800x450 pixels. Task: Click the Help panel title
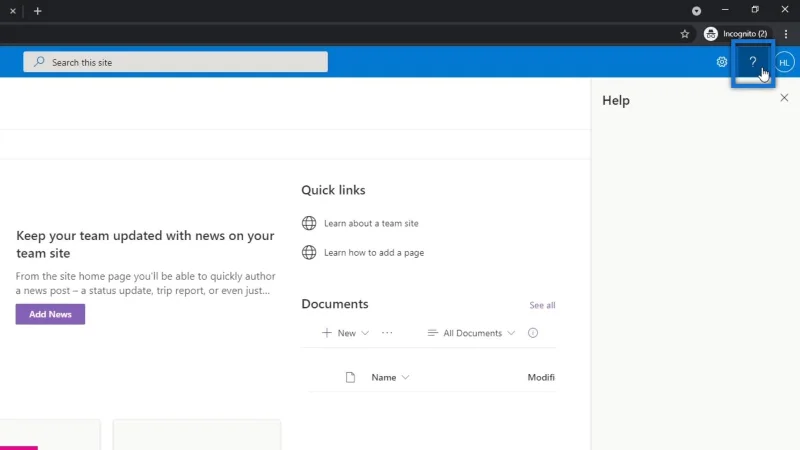pyautogui.click(x=616, y=101)
